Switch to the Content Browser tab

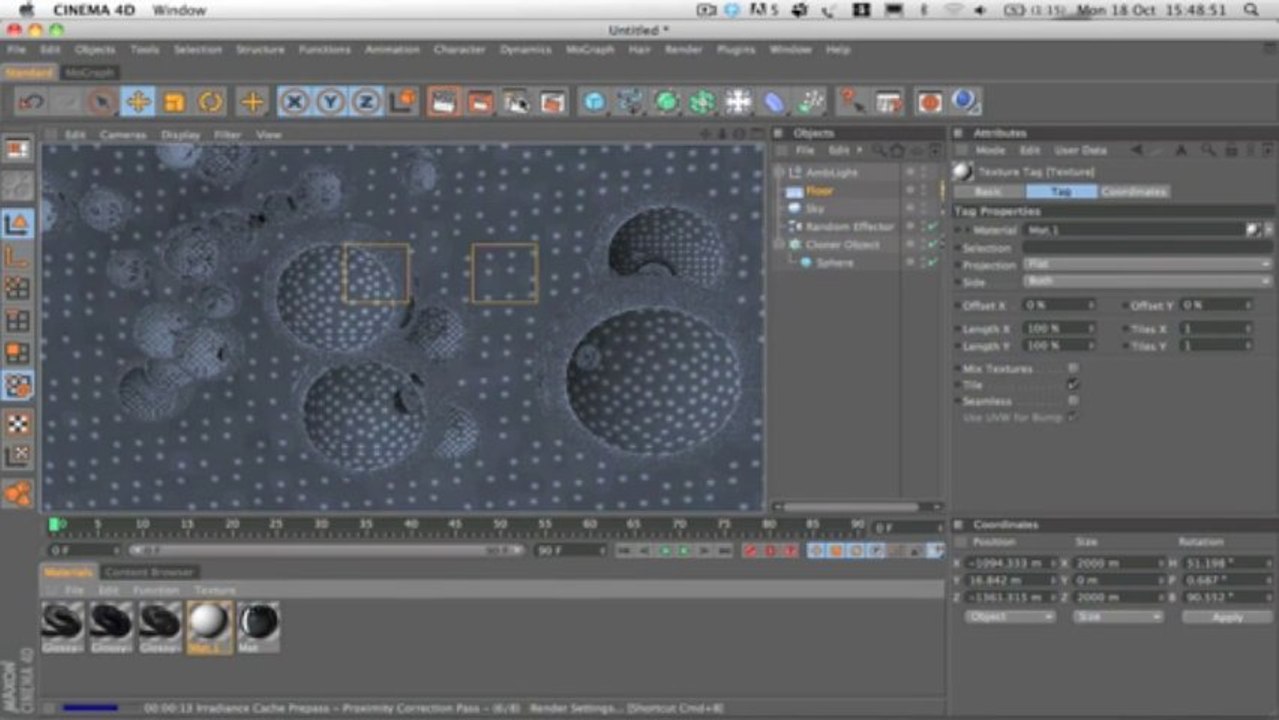149,572
